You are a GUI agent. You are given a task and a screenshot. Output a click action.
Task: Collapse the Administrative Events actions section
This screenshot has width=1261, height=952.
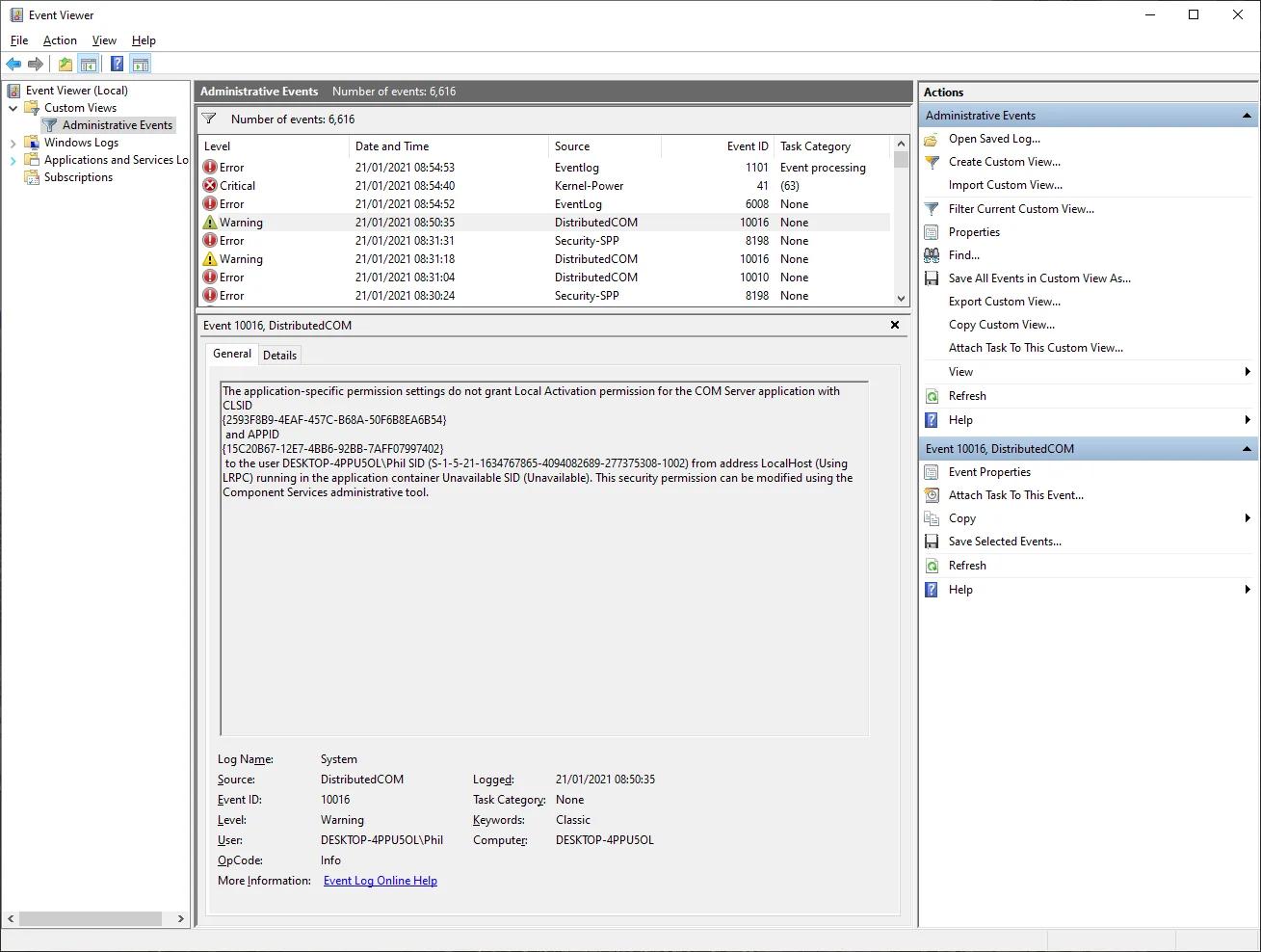click(1247, 116)
